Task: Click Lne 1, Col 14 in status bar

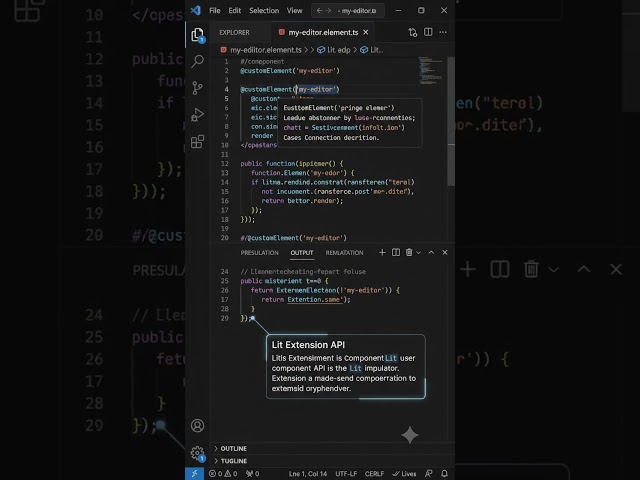Action: (x=308, y=473)
